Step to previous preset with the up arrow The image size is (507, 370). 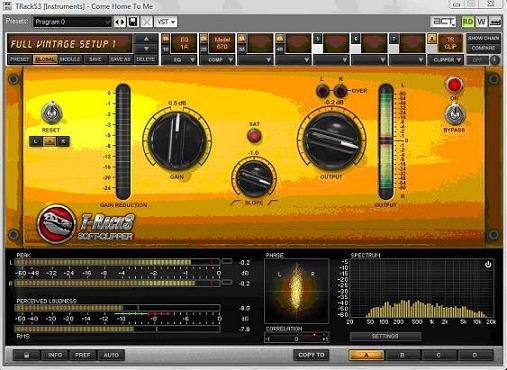pyautogui.click(x=146, y=39)
